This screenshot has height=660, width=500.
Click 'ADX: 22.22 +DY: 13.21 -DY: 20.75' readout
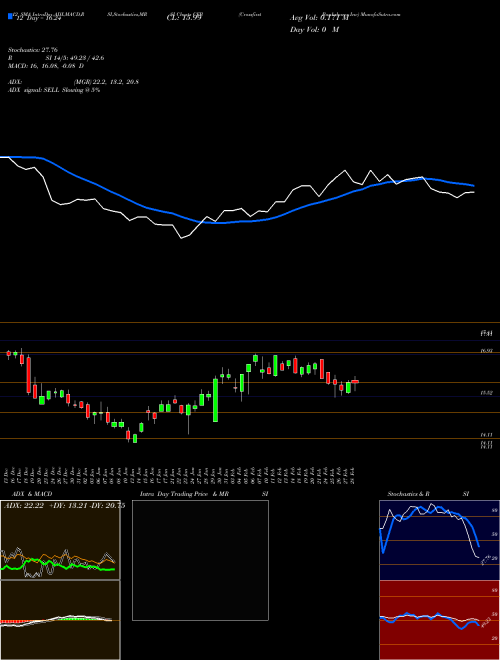tap(64, 506)
